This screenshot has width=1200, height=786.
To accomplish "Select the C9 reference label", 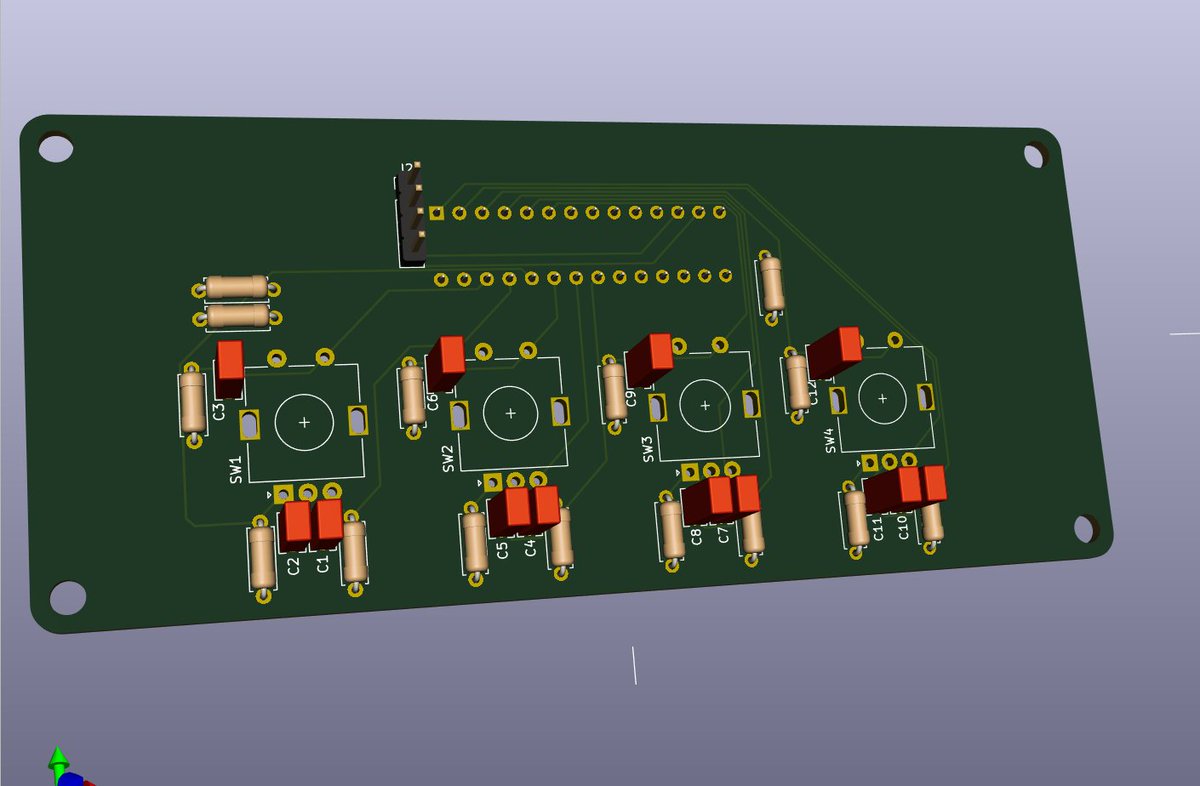I will (631, 397).
